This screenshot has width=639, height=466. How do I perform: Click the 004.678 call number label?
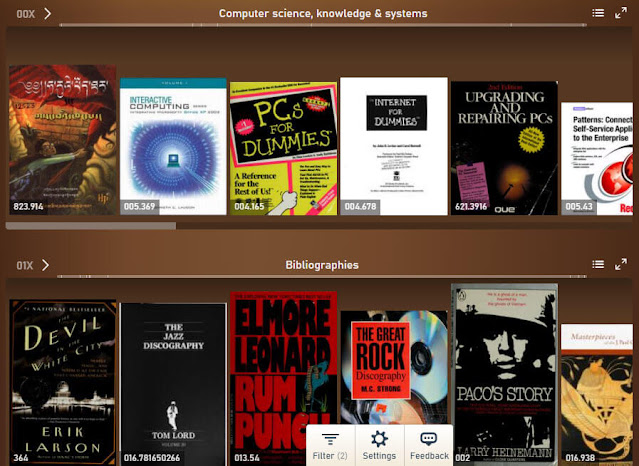(x=360, y=207)
